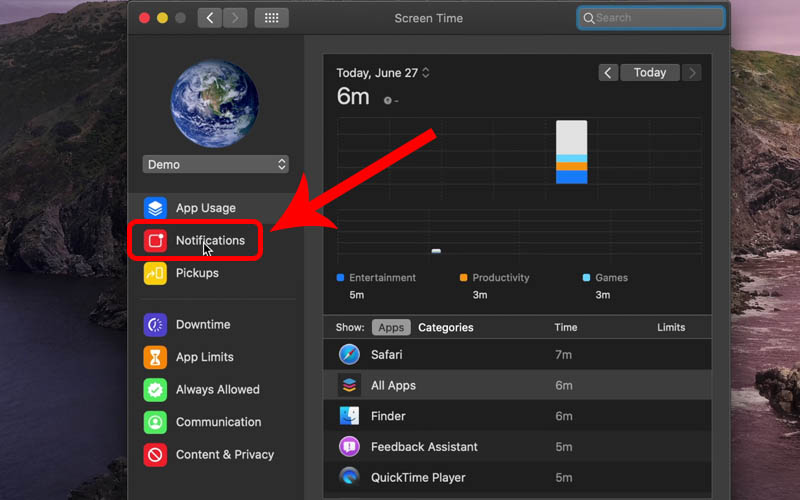The width and height of the screenshot is (800, 500).
Task: Select the All Apps row name
Action: click(x=393, y=385)
